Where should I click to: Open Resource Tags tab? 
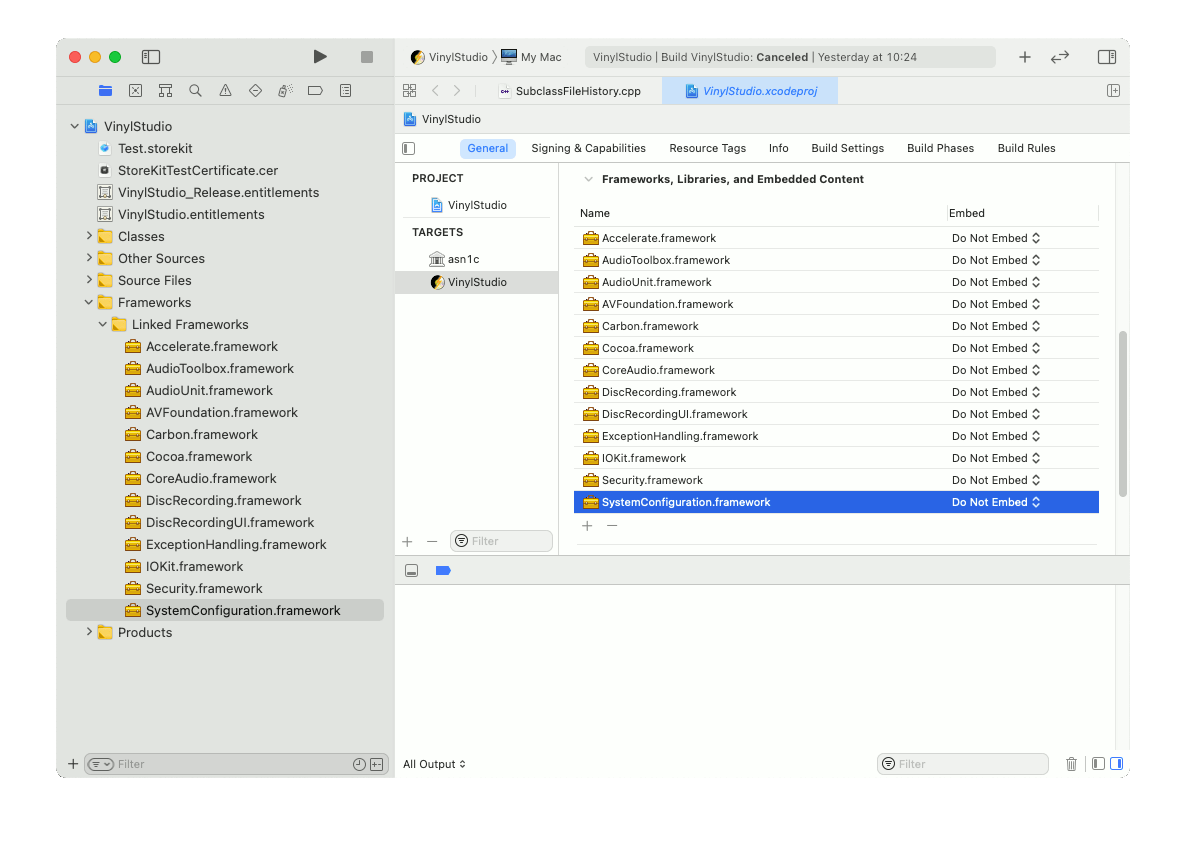click(x=707, y=148)
